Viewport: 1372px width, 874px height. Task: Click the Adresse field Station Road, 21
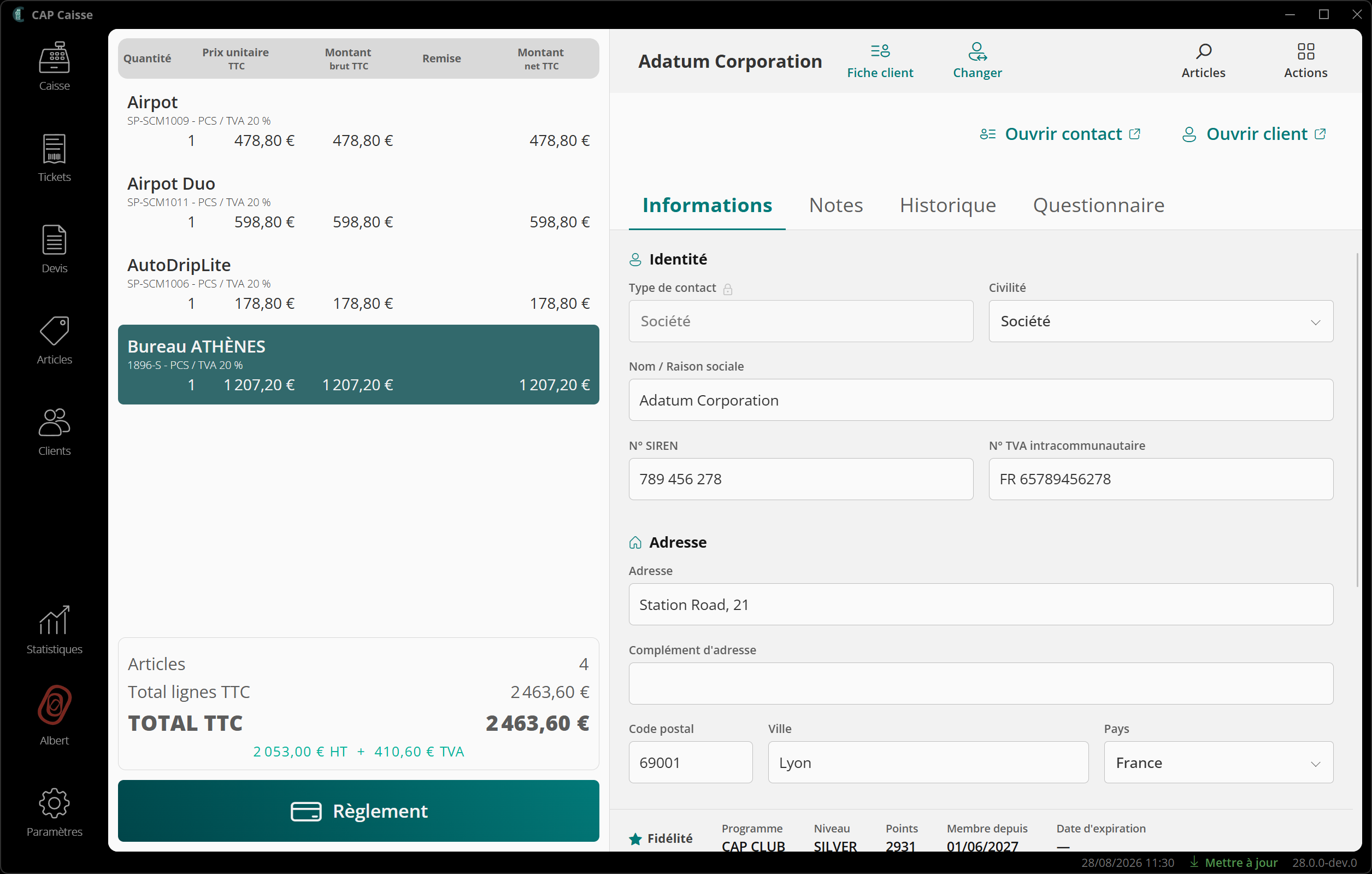981,605
